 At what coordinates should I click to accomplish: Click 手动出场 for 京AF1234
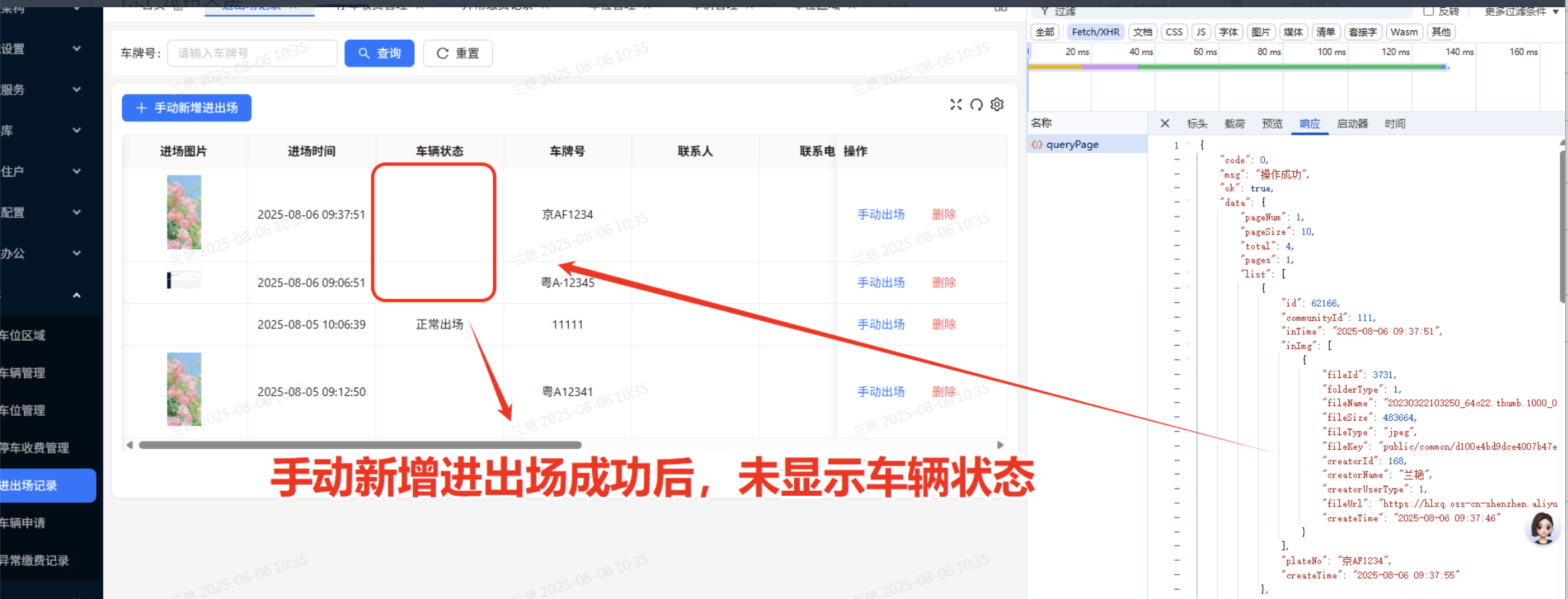coord(881,214)
